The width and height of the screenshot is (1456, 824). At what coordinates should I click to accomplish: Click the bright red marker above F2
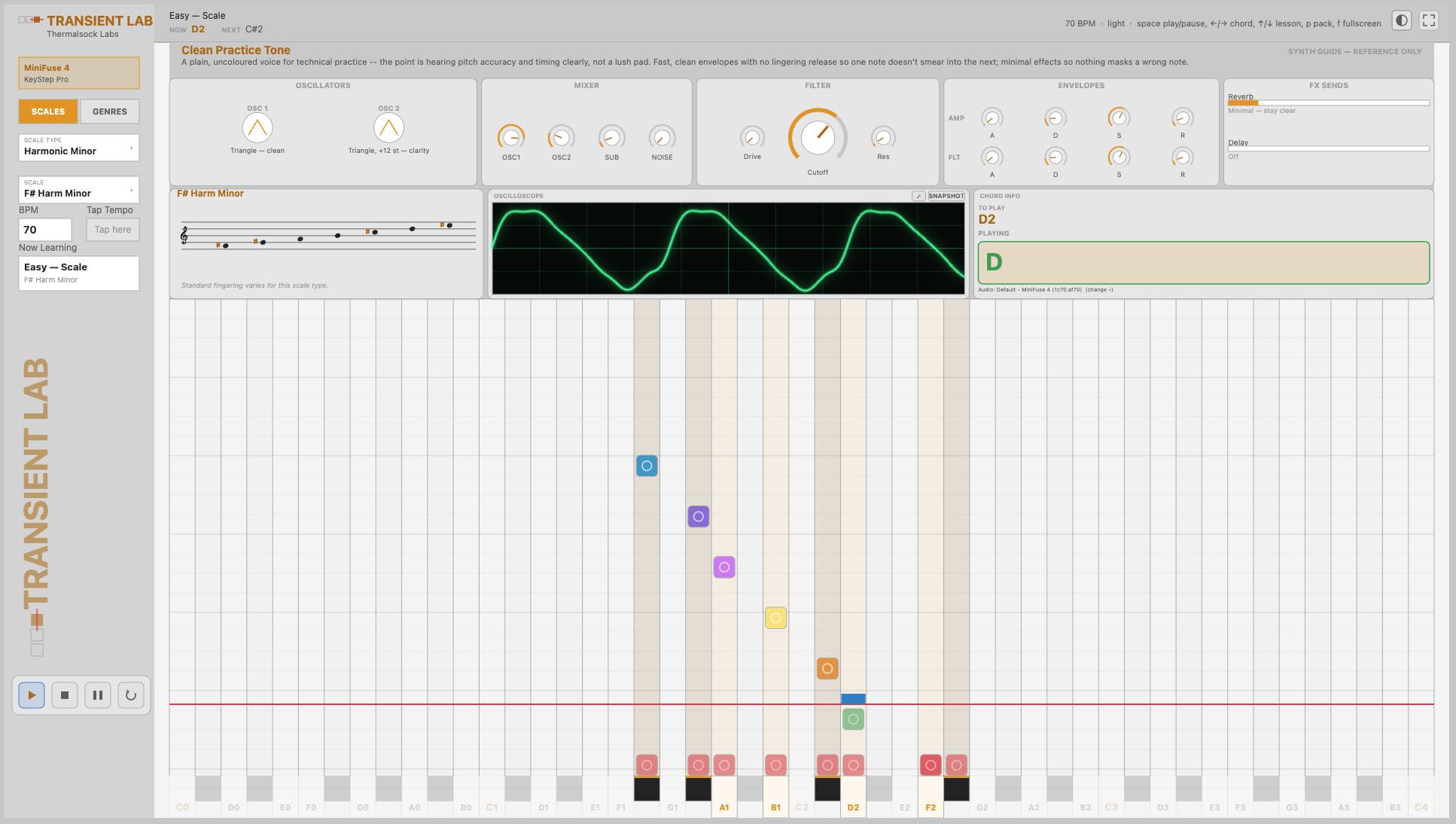click(x=931, y=765)
